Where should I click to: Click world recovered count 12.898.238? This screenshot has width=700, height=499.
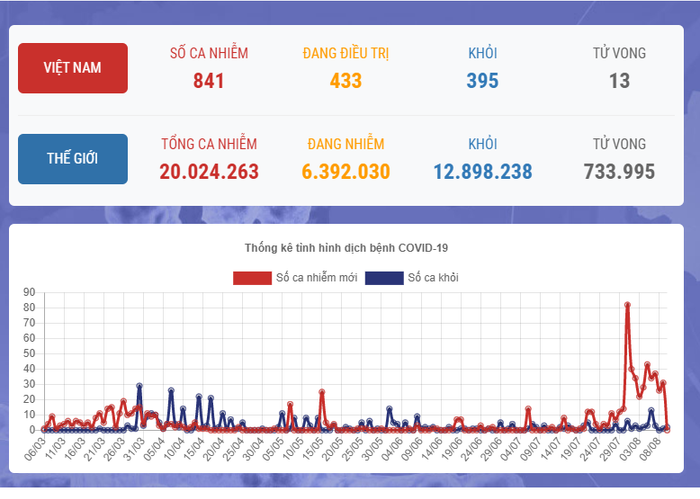[482, 172]
